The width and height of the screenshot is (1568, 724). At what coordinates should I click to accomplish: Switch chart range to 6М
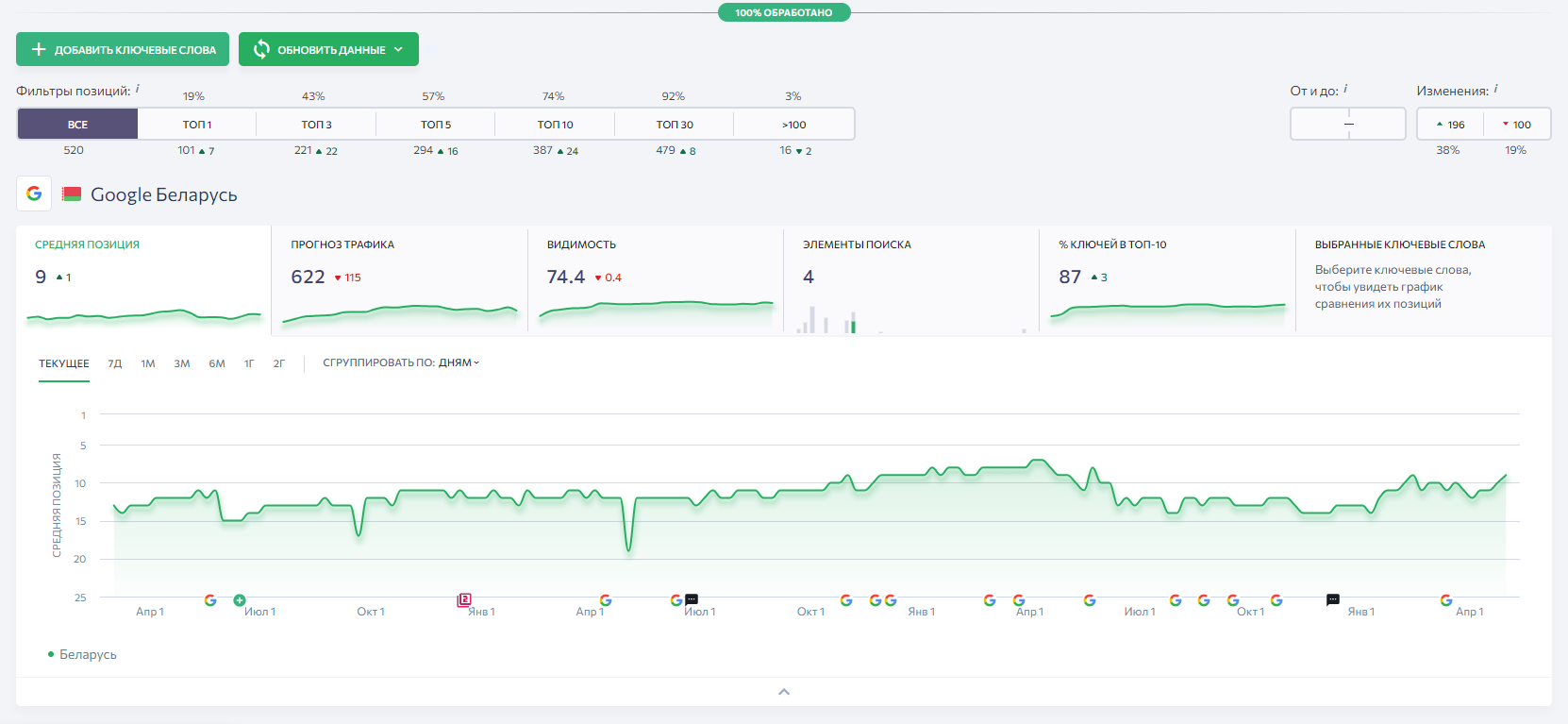pos(217,363)
